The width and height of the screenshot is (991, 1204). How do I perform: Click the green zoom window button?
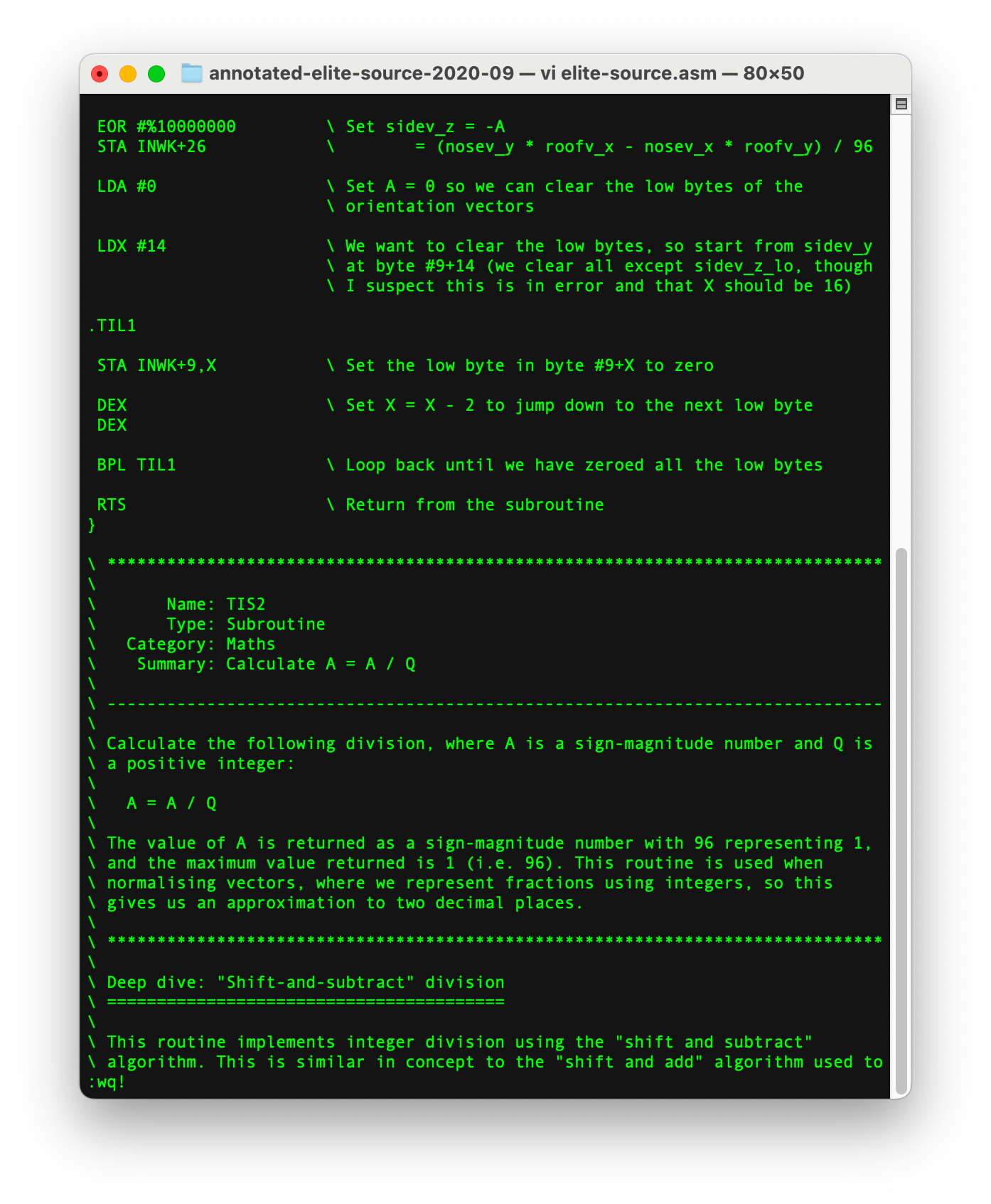(x=156, y=74)
